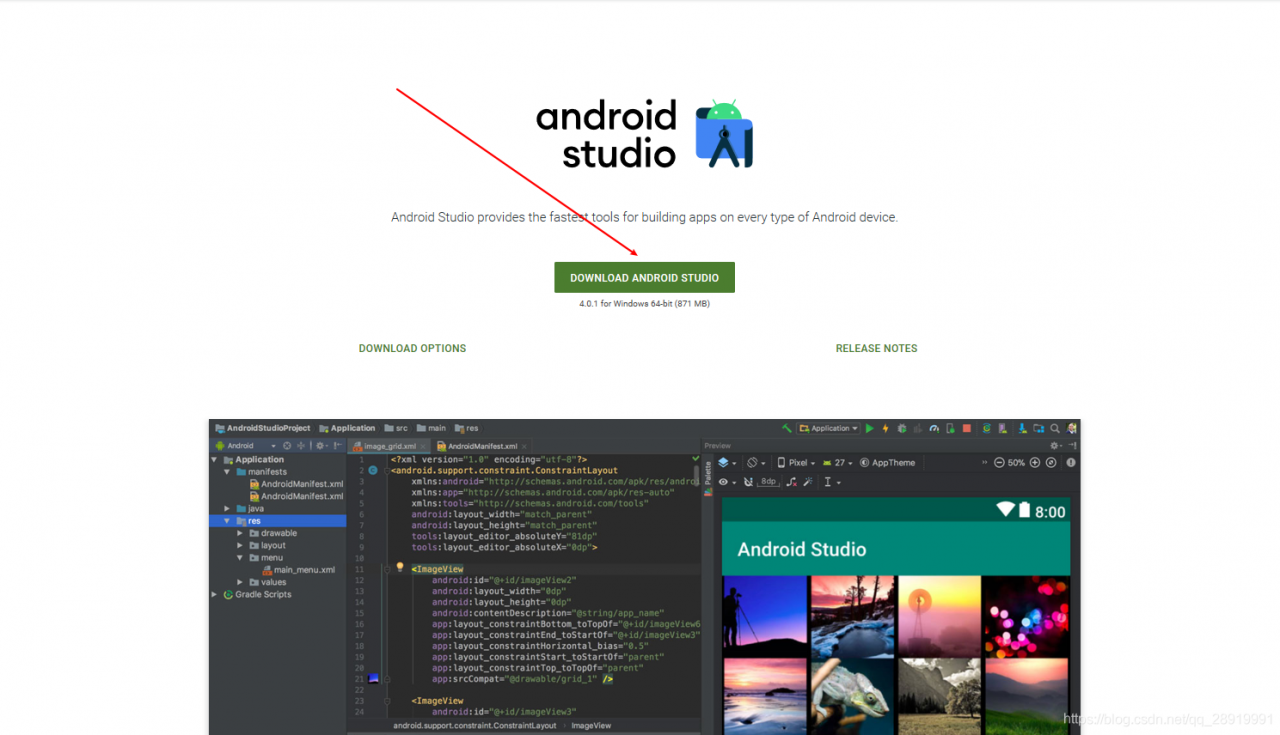This screenshot has height=735, width=1280.
Task: Open the design surface layers dropdown
Action: [x=725, y=463]
